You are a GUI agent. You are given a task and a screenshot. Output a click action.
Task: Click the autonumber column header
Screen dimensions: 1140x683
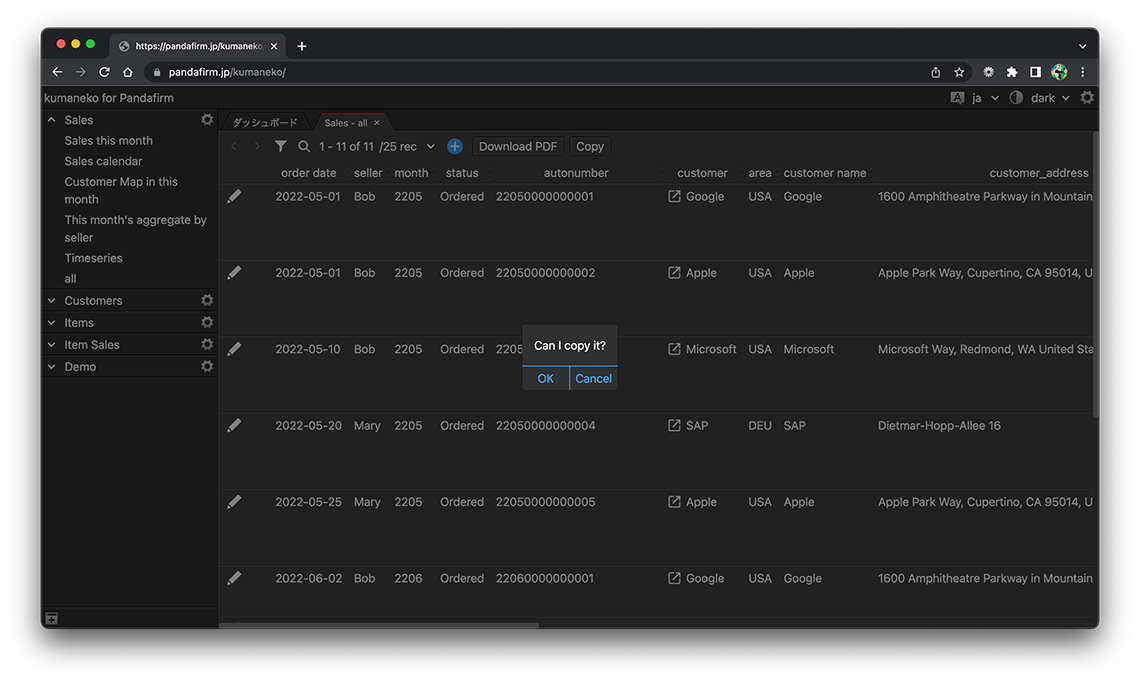(576, 173)
